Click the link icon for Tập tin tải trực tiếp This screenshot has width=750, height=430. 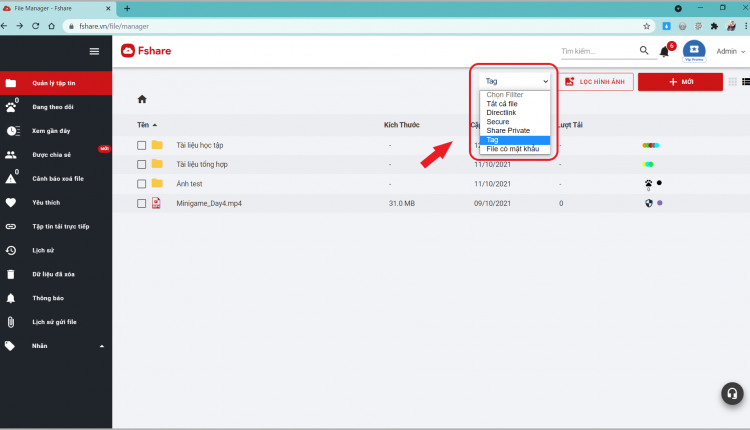click(x=11, y=226)
